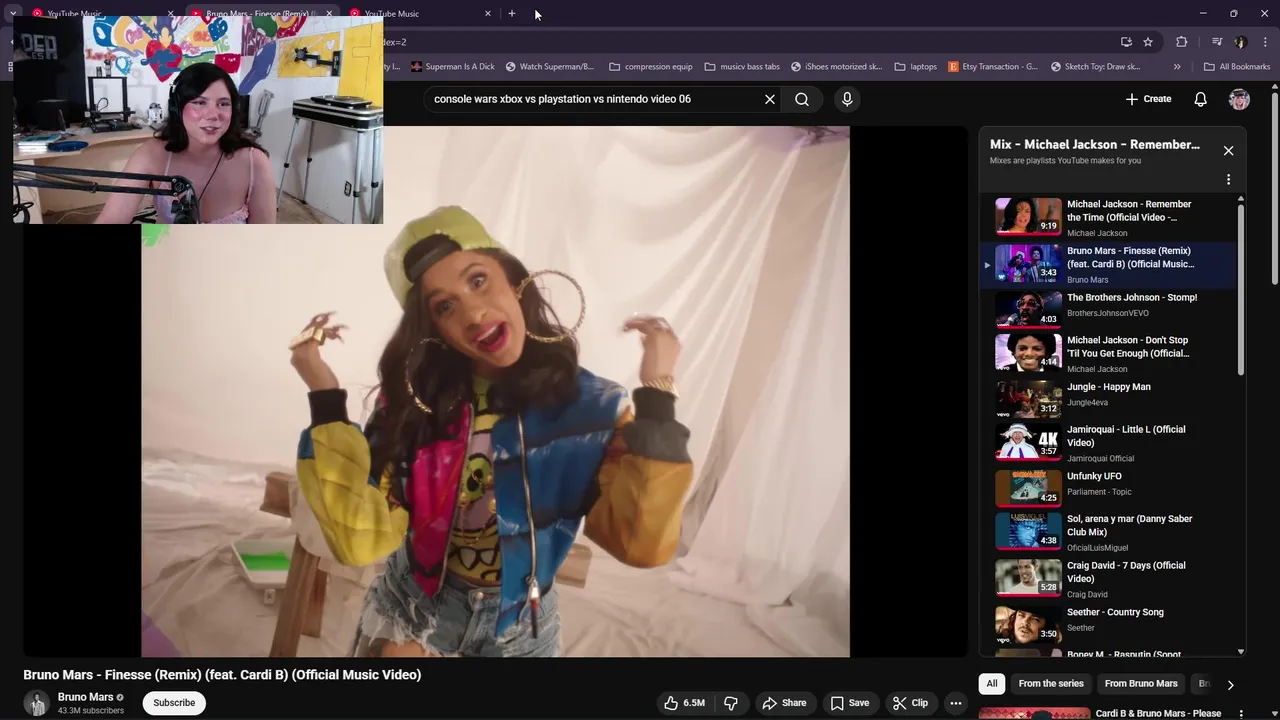This screenshot has height=720, width=1280.
Task: Subscribe to Bruno Mars channel
Action: click(x=174, y=703)
